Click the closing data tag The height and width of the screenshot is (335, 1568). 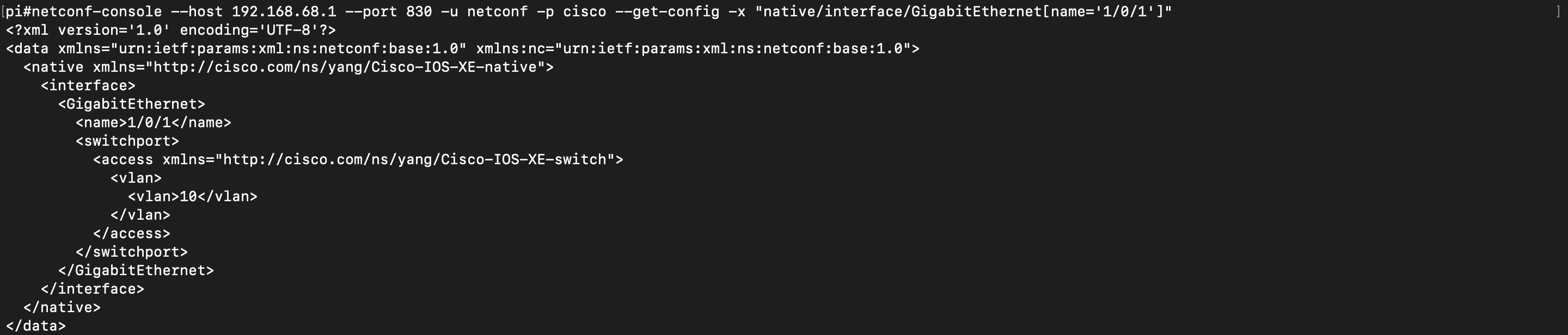36,326
